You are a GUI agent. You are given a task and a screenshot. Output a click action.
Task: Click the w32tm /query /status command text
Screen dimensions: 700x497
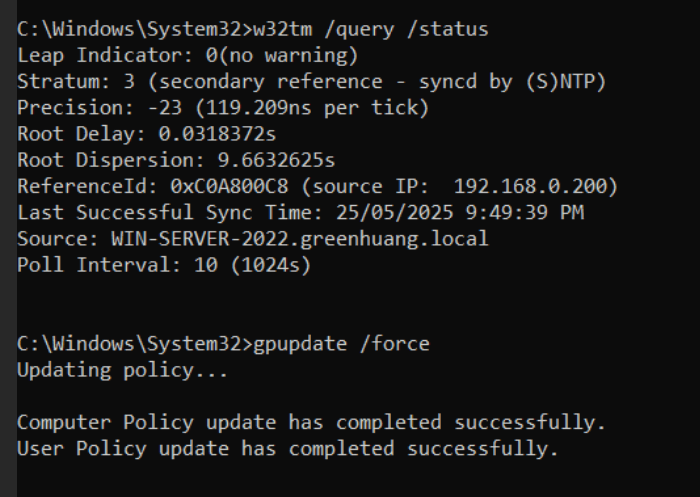(371, 29)
